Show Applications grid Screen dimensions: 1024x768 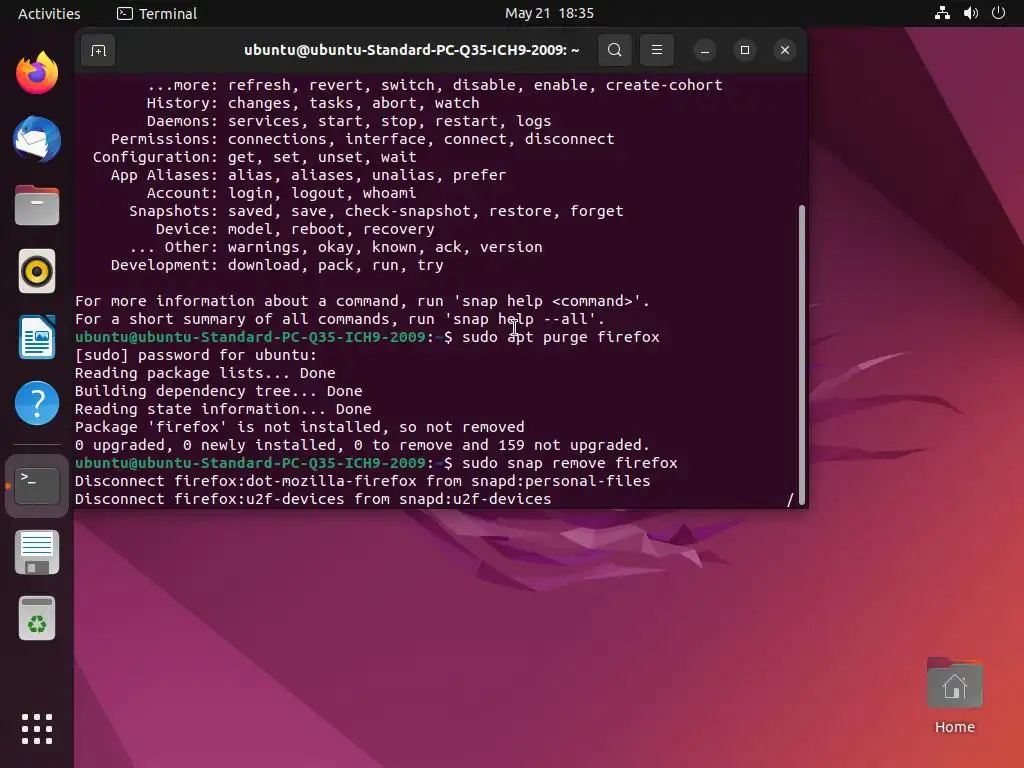point(37,729)
